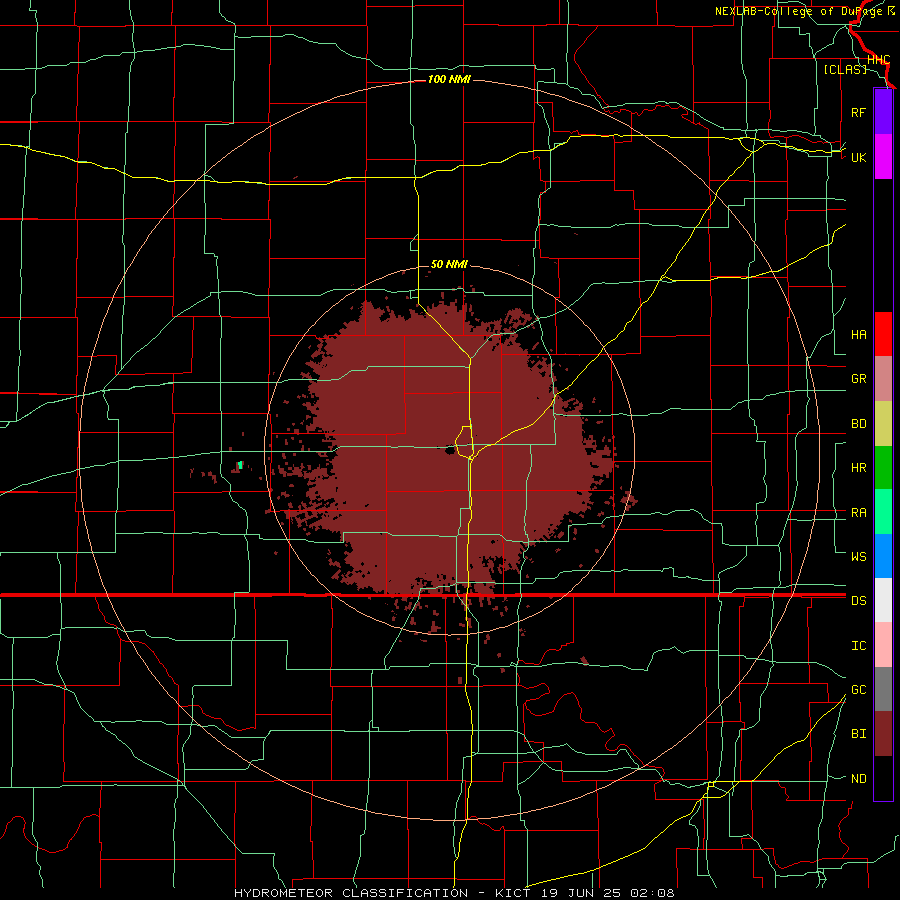Click the WS legend label
The height and width of the screenshot is (900, 900).
(x=858, y=556)
